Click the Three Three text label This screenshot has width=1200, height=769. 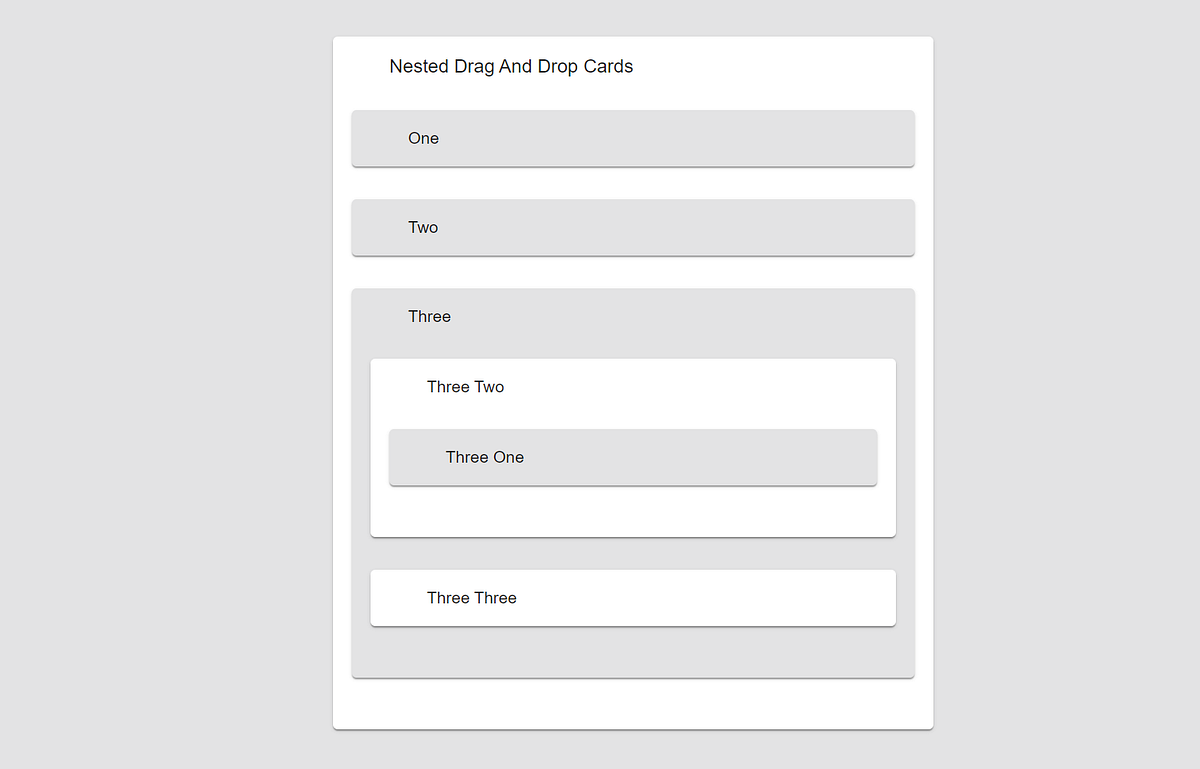click(471, 597)
